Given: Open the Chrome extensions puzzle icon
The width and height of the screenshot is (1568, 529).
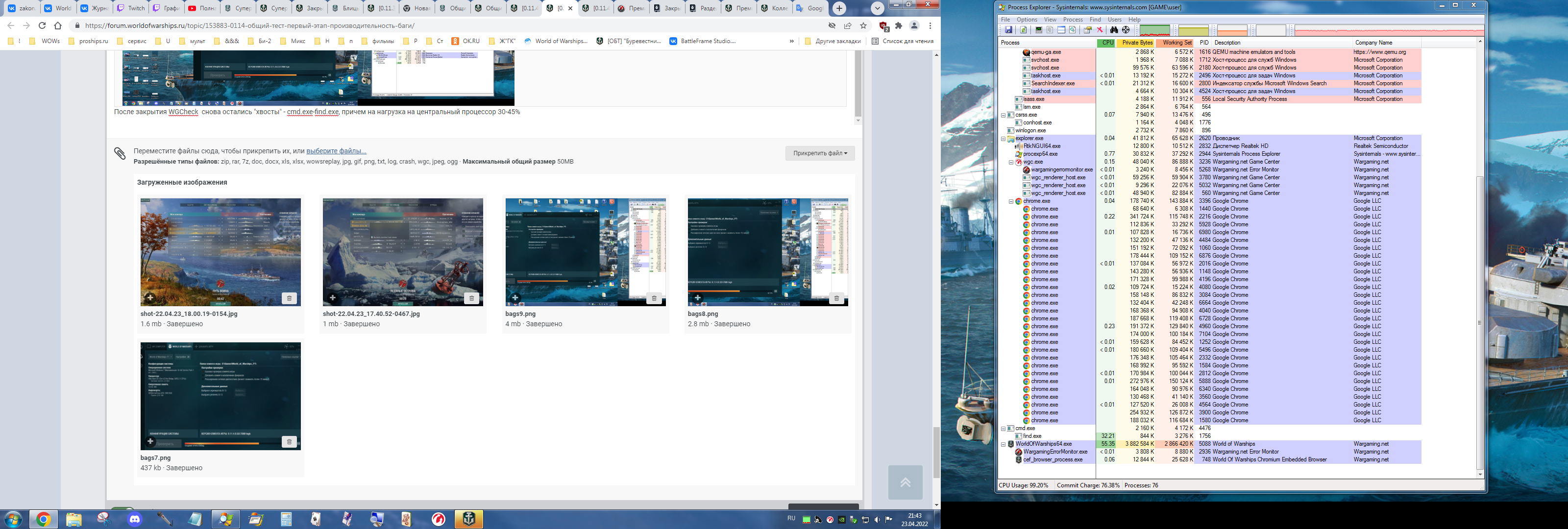Looking at the screenshot, I should (x=899, y=25).
